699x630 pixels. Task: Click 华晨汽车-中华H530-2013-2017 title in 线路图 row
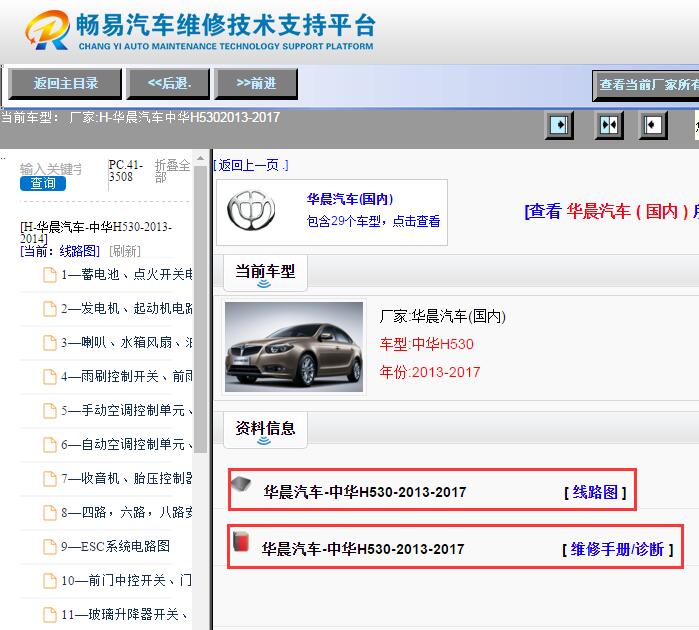(x=365, y=492)
